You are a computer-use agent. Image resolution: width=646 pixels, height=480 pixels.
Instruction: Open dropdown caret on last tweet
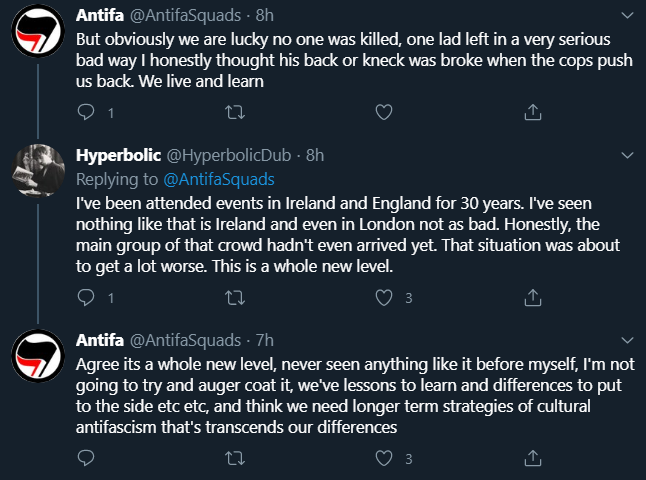point(627,341)
